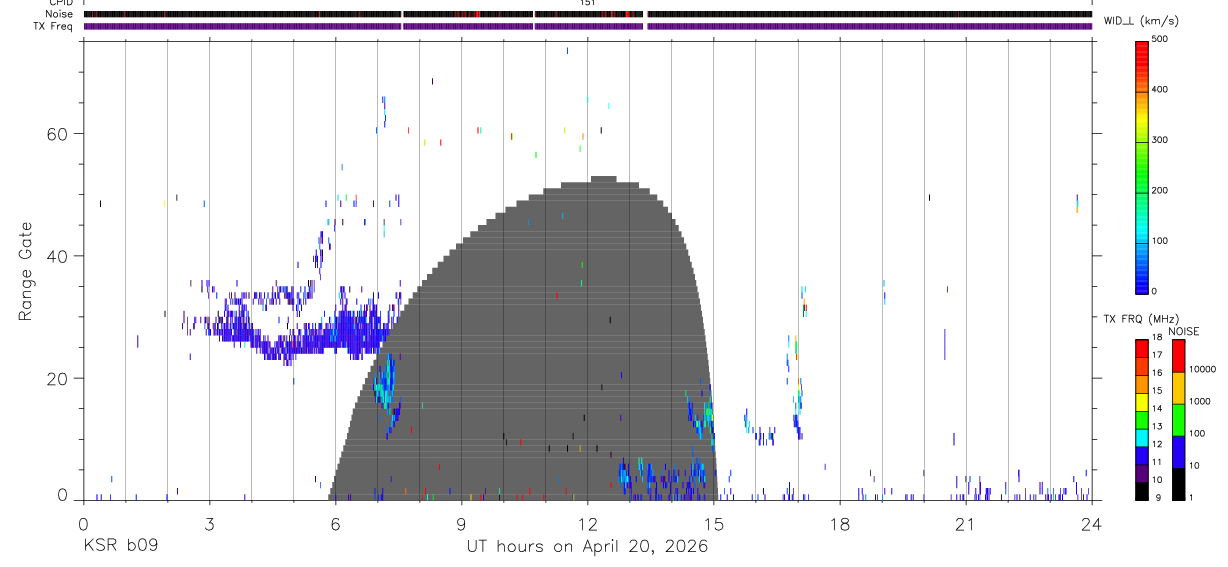Click the 300 tick on width scale
The image size is (1228, 567).
[1160, 140]
